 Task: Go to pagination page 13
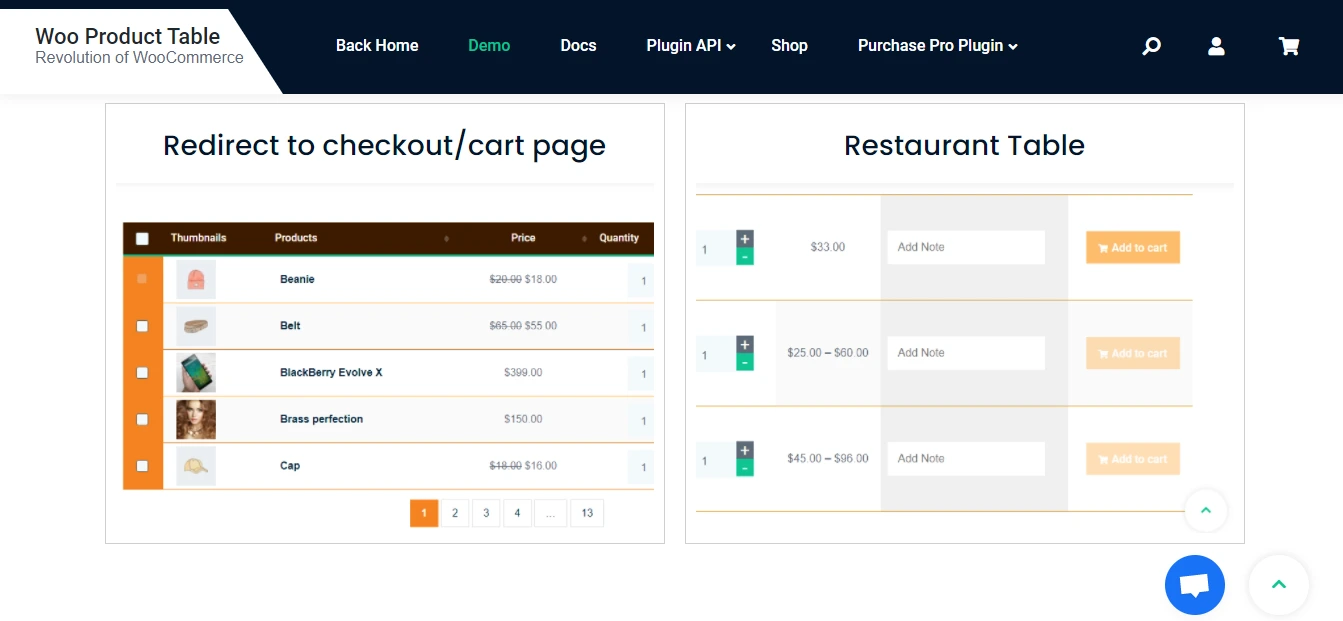pyautogui.click(x=586, y=513)
